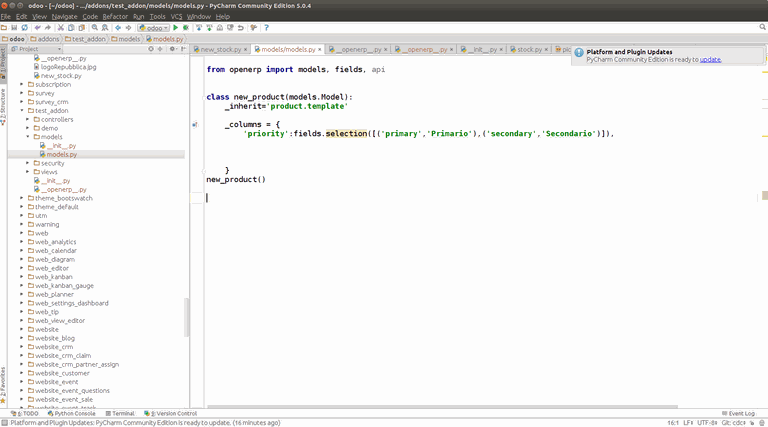Toggle tool window buttons icon in status bar

tap(4, 423)
